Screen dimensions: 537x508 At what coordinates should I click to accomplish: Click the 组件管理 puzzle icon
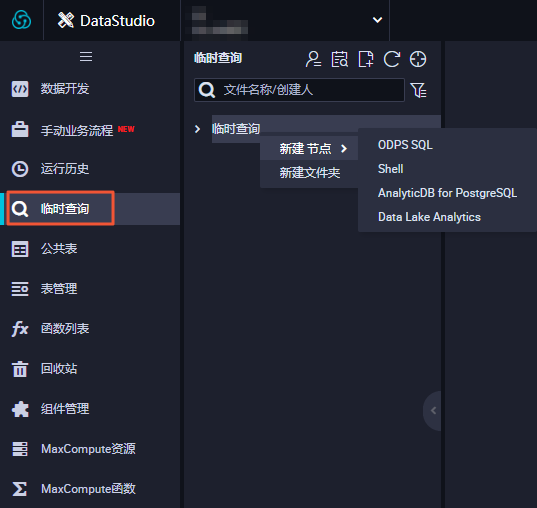point(20,409)
